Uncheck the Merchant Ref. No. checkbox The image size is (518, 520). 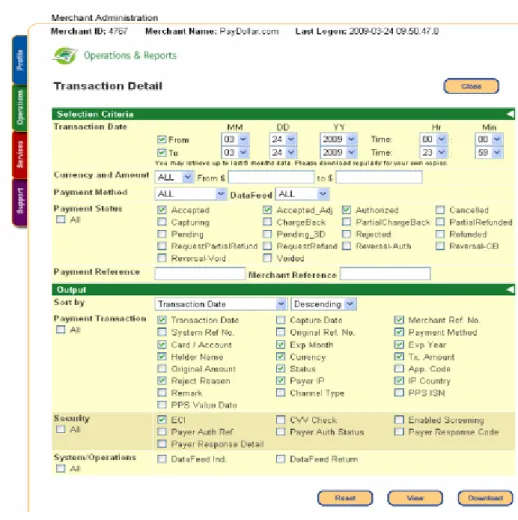tap(399, 320)
